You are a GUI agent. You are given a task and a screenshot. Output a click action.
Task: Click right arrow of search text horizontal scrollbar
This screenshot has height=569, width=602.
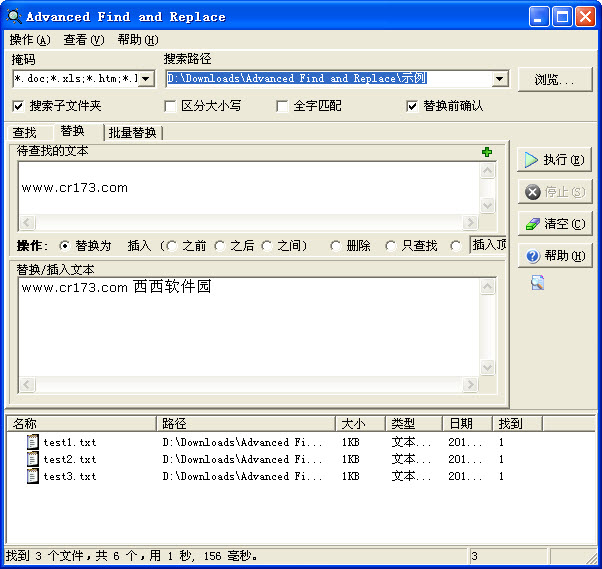click(470, 222)
